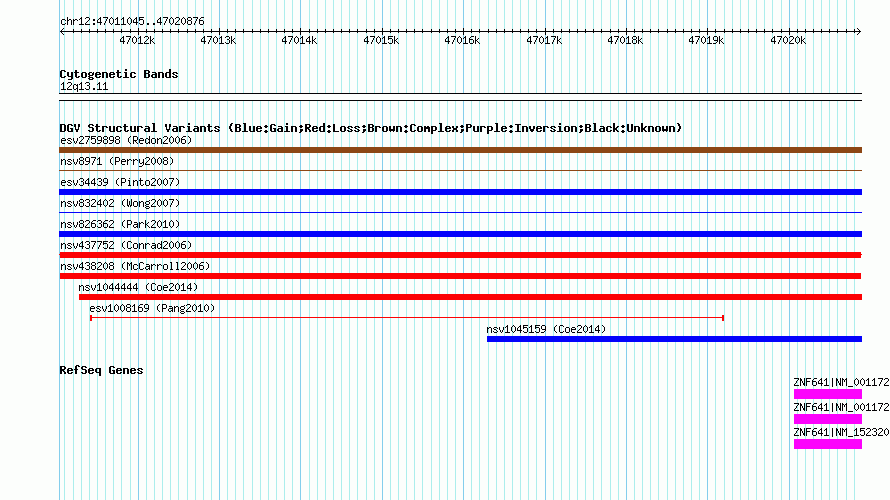Click the ruler's left arrow end
The height and width of the screenshot is (500, 890).
tap(62, 31)
